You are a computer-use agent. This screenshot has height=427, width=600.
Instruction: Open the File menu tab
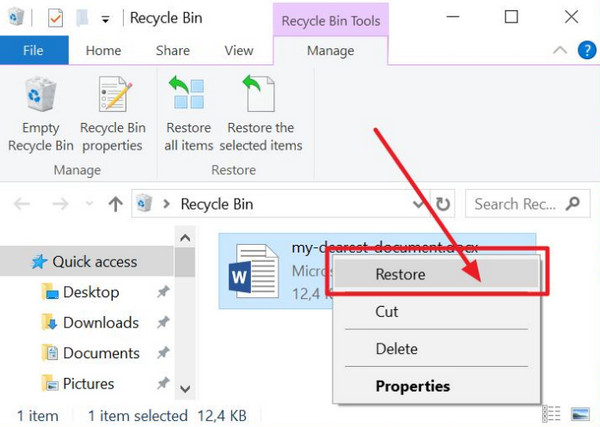point(34,50)
